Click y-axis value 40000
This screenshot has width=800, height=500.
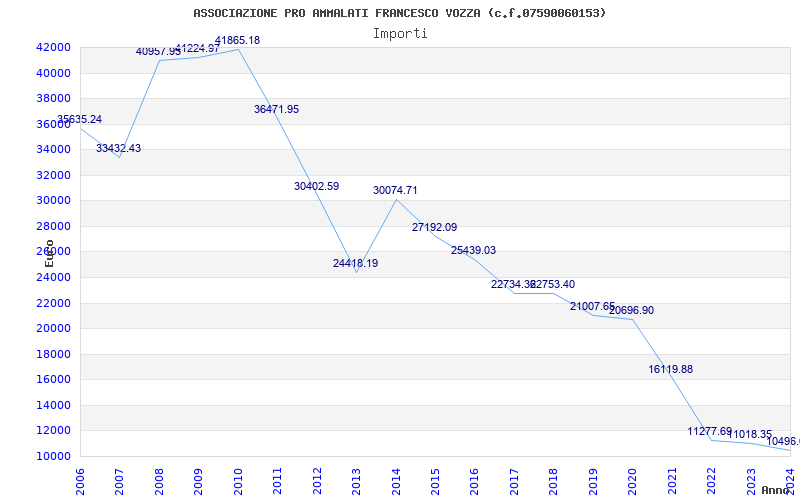[53, 73]
